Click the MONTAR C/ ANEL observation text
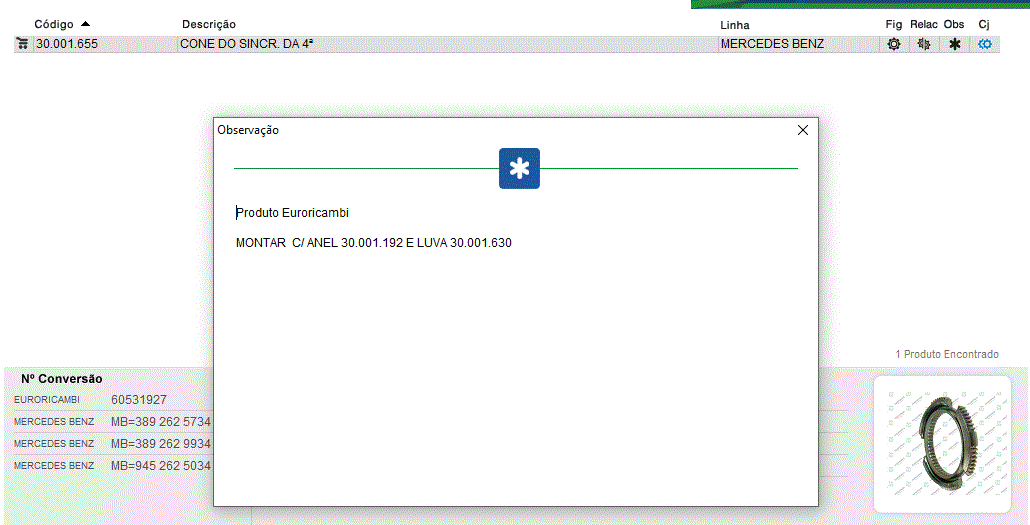This screenshot has height=525, width=1030. tap(373, 243)
